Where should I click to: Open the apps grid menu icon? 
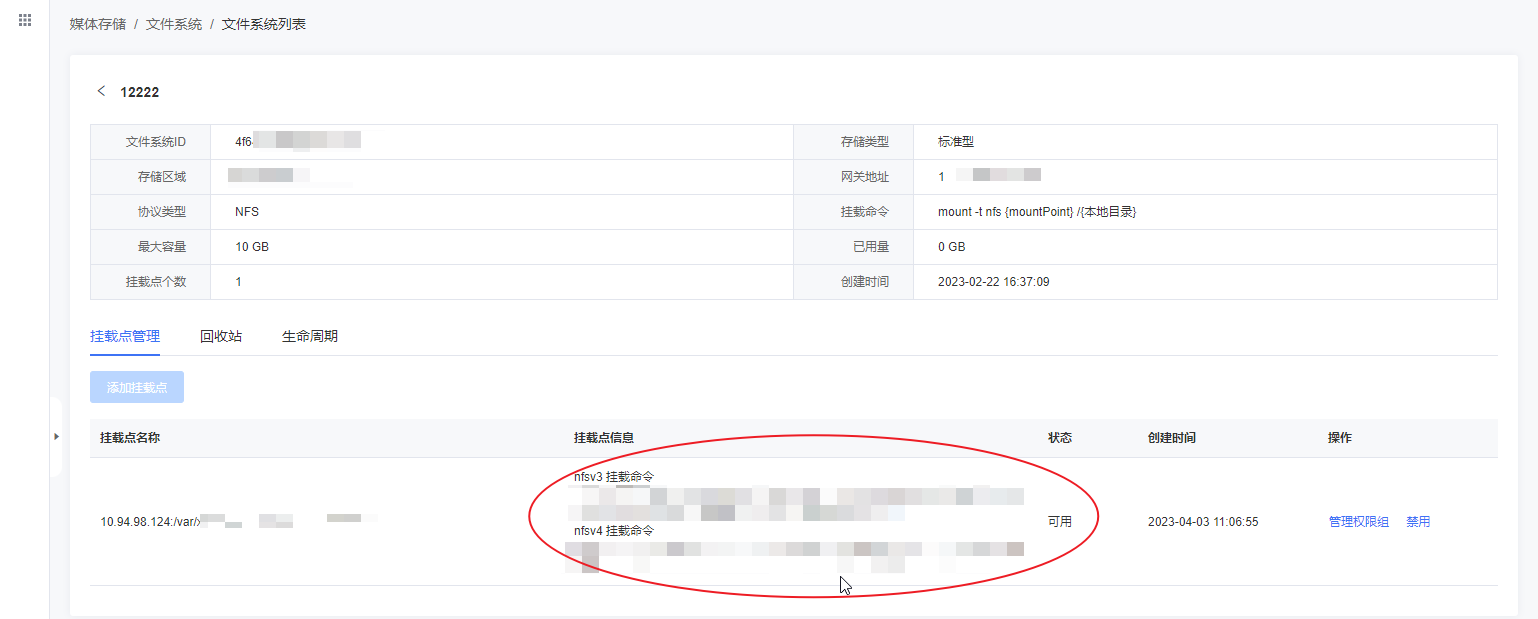click(x=25, y=20)
